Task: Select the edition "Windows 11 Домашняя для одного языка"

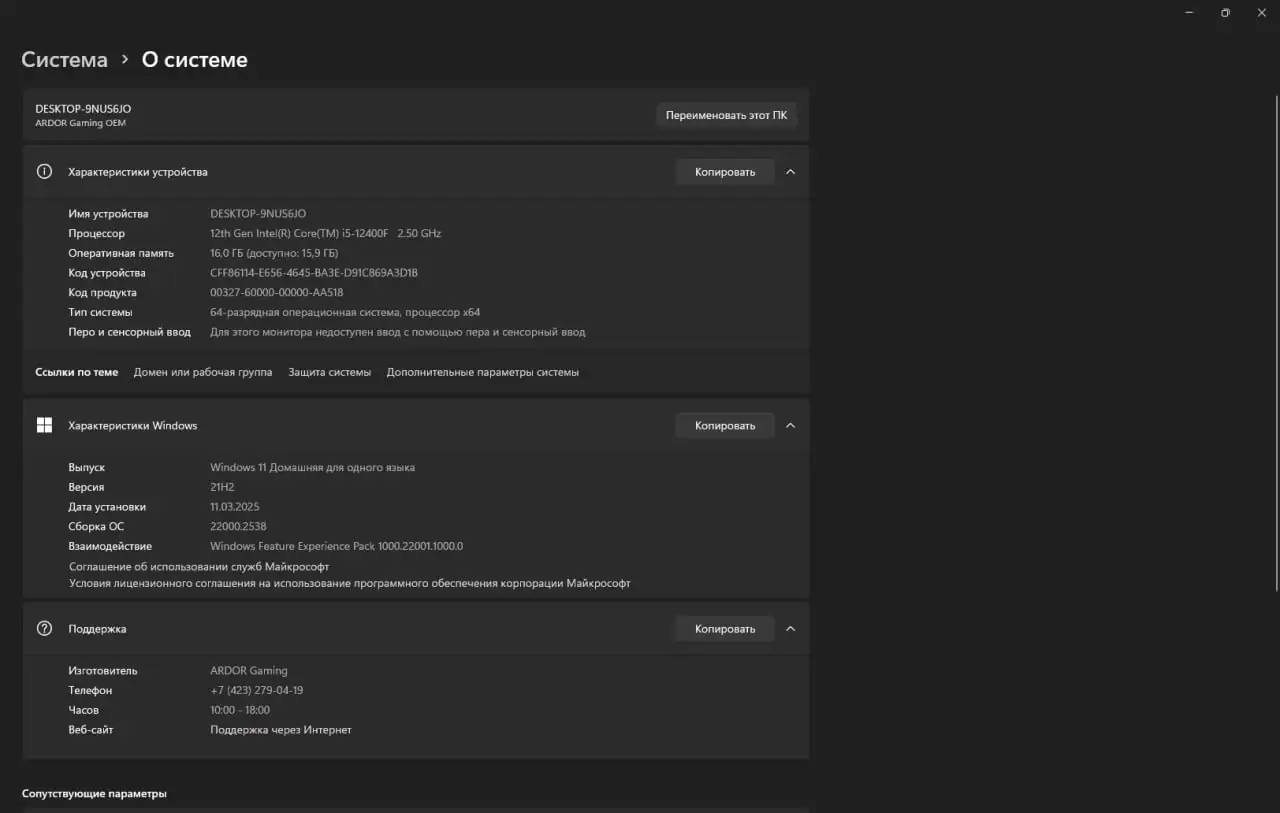Action: pyautogui.click(x=312, y=467)
